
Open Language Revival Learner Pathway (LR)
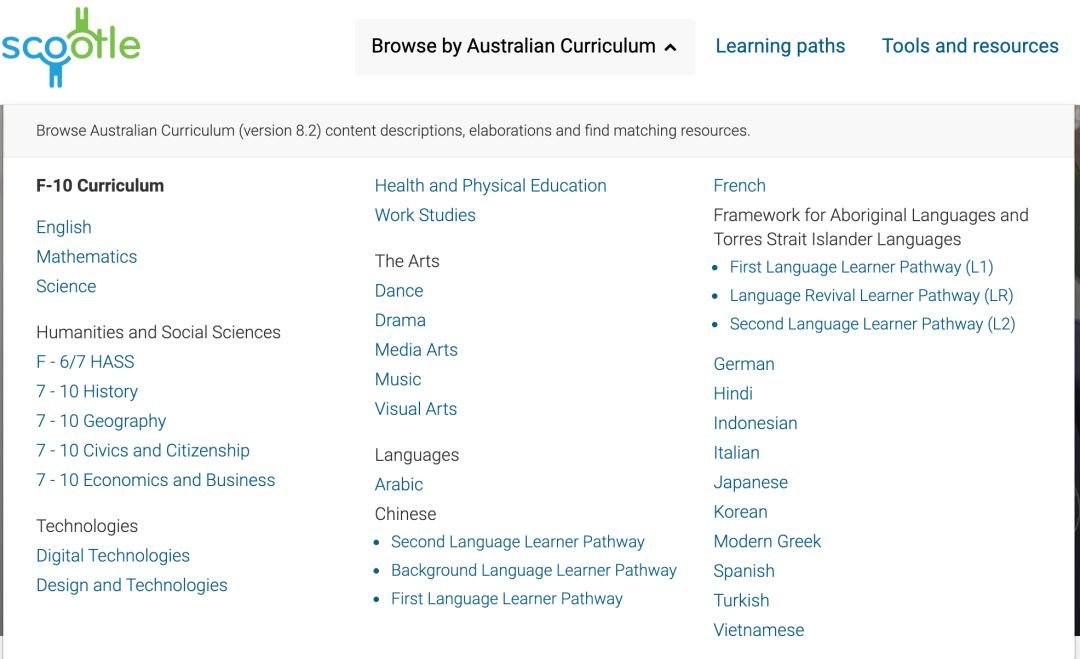click(871, 295)
